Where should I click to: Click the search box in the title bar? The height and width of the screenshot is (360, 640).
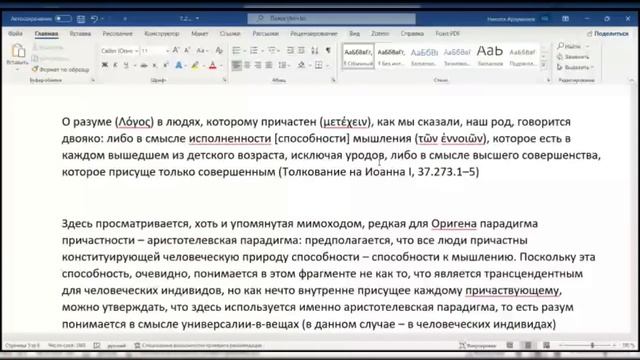pos(331,18)
